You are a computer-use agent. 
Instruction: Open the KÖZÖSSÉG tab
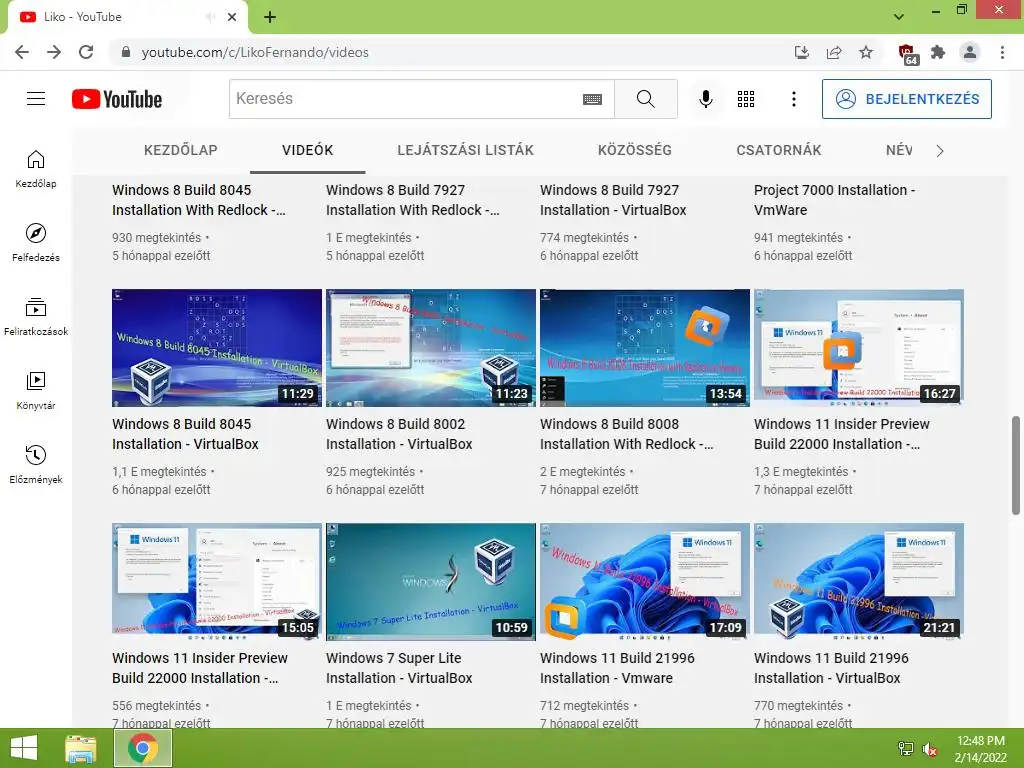click(x=635, y=150)
